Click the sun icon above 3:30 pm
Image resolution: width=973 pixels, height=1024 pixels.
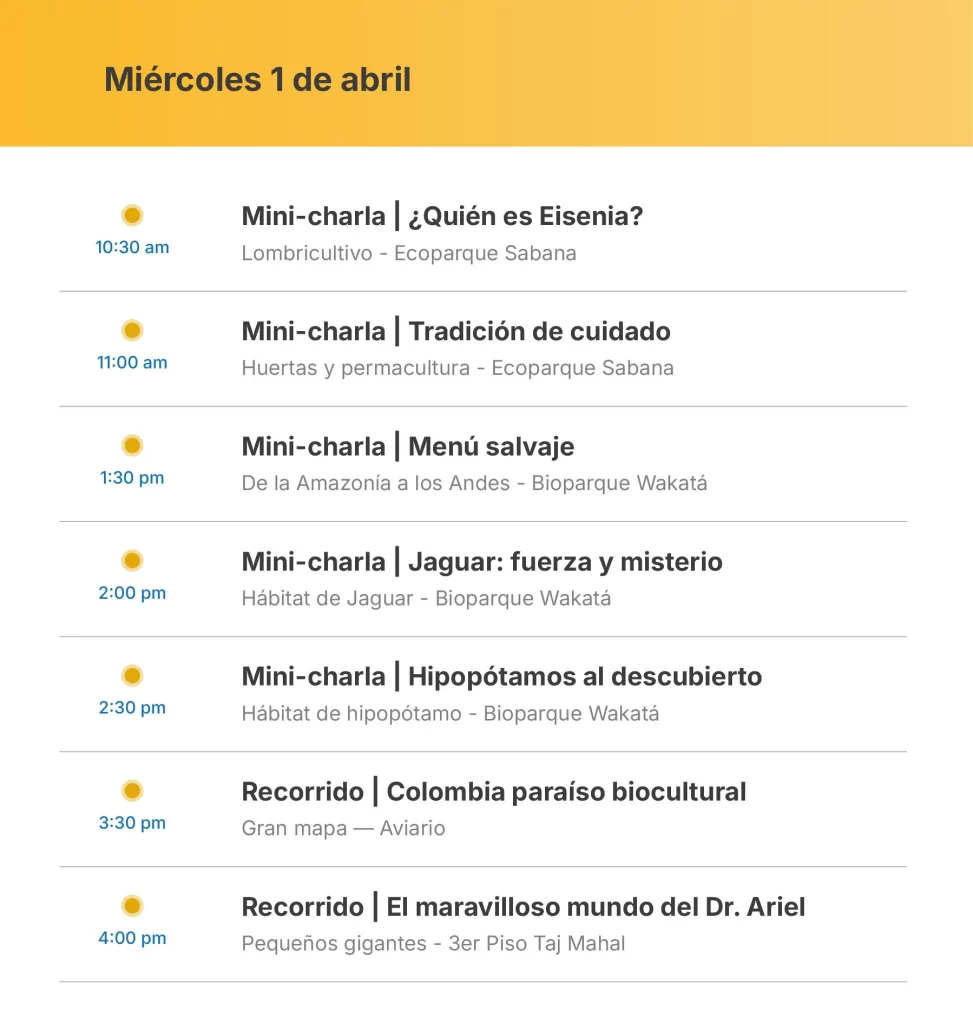[132, 791]
